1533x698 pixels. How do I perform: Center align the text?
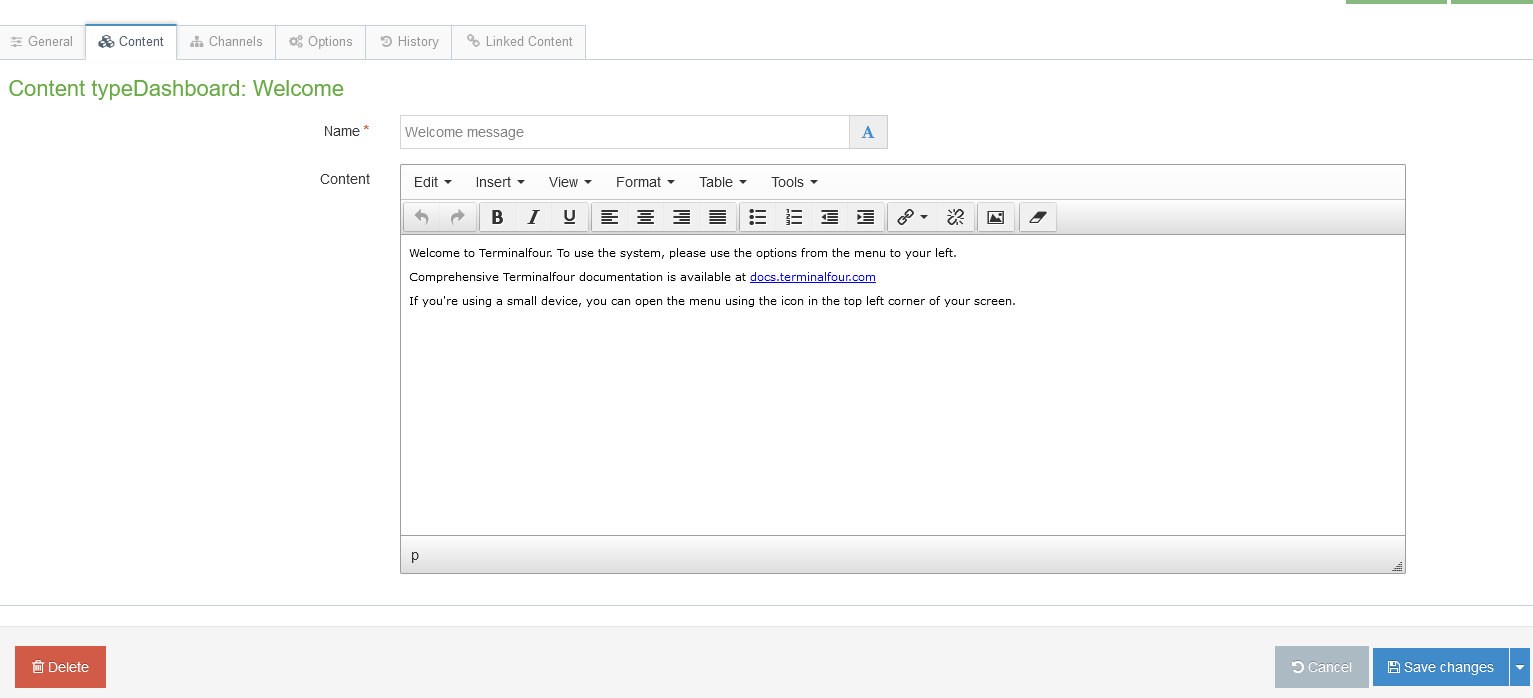(645, 217)
